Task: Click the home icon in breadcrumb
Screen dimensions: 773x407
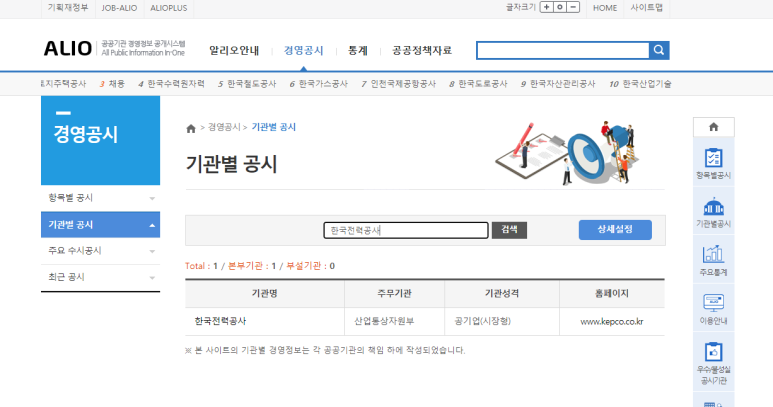Action: tap(191, 129)
